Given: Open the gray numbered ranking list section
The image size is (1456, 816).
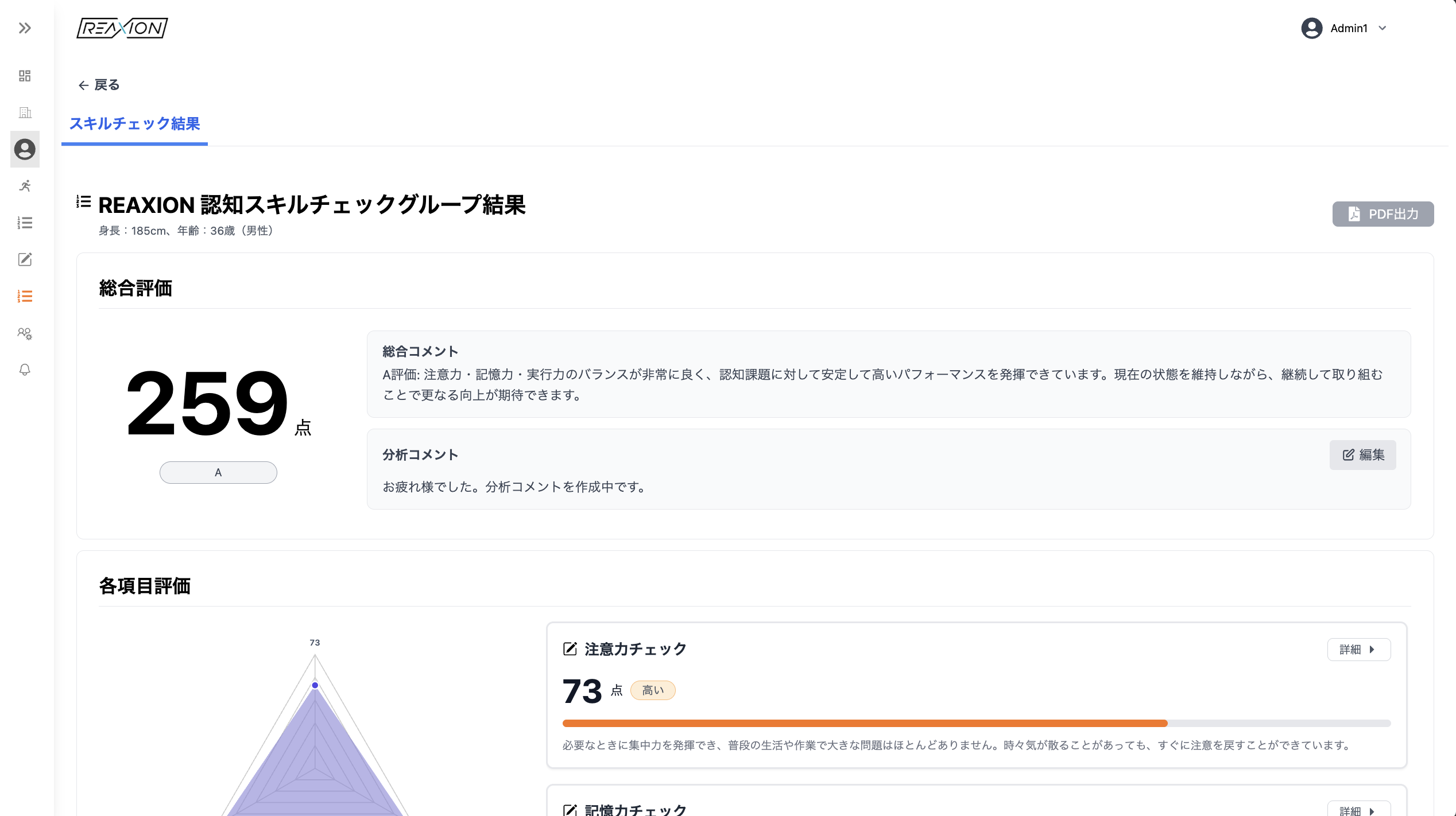Looking at the screenshot, I should [24, 223].
